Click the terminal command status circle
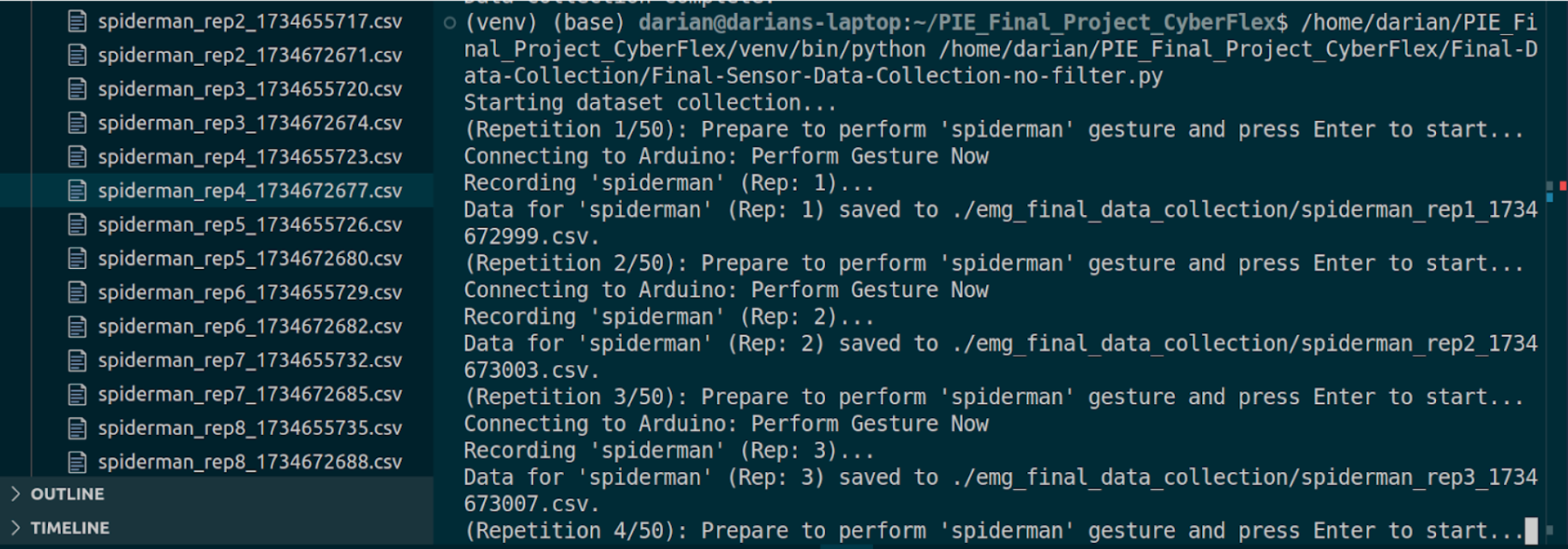Screen dimensions: 1568x549 click(x=450, y=23)
